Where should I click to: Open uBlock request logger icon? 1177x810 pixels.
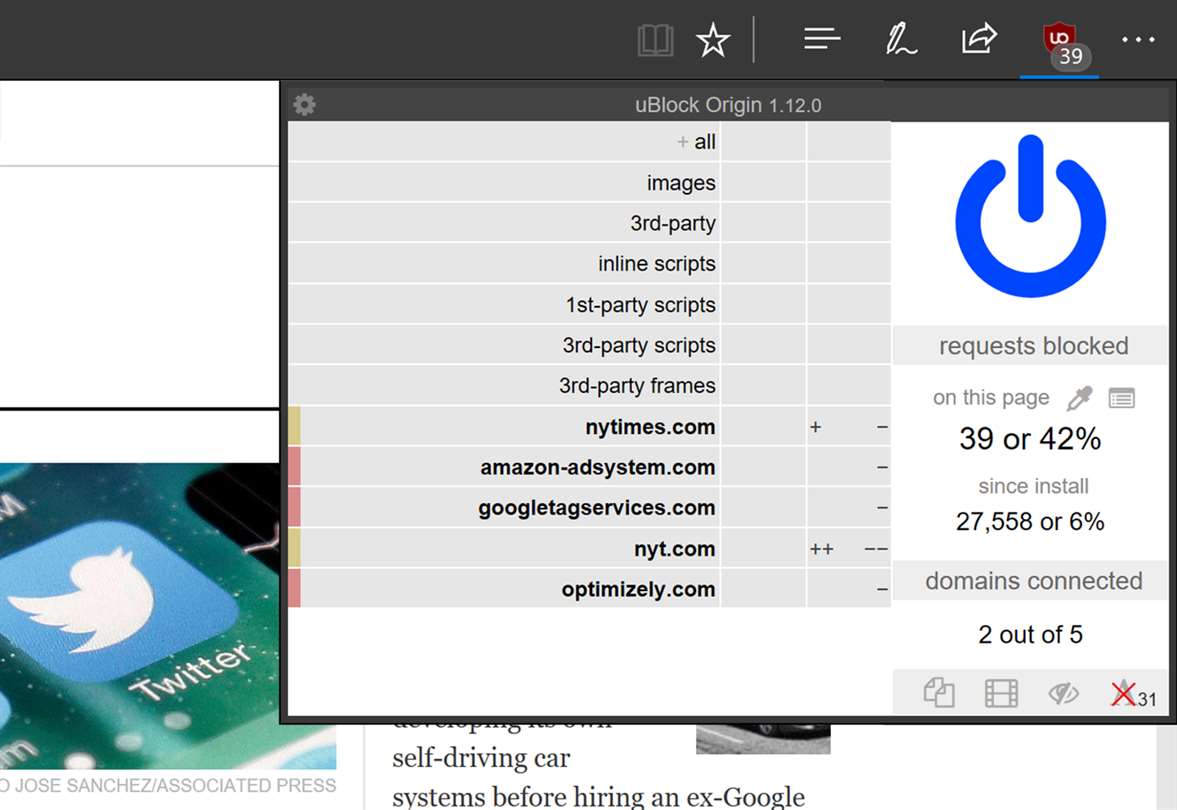pos(1121,398)
